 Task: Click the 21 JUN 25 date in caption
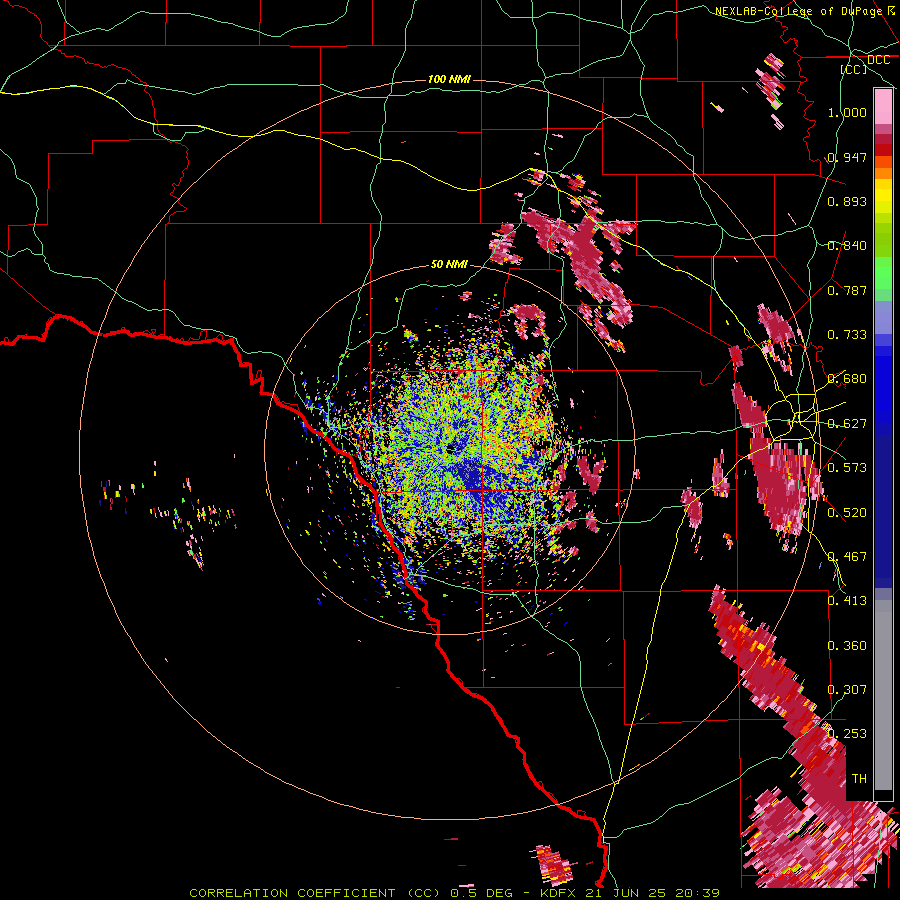pos(626,893)
